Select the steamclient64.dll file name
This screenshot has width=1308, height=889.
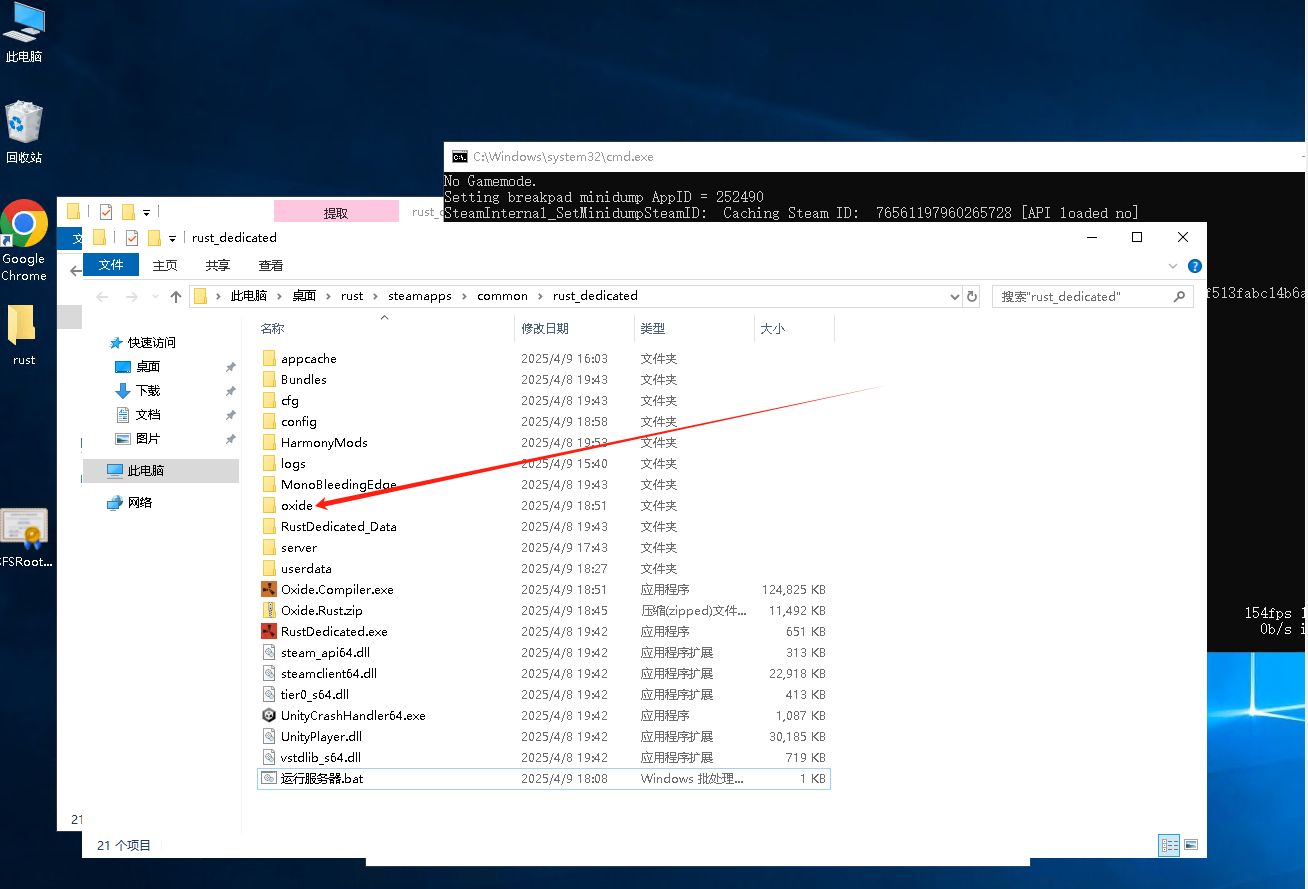click(x=329, y=673)
